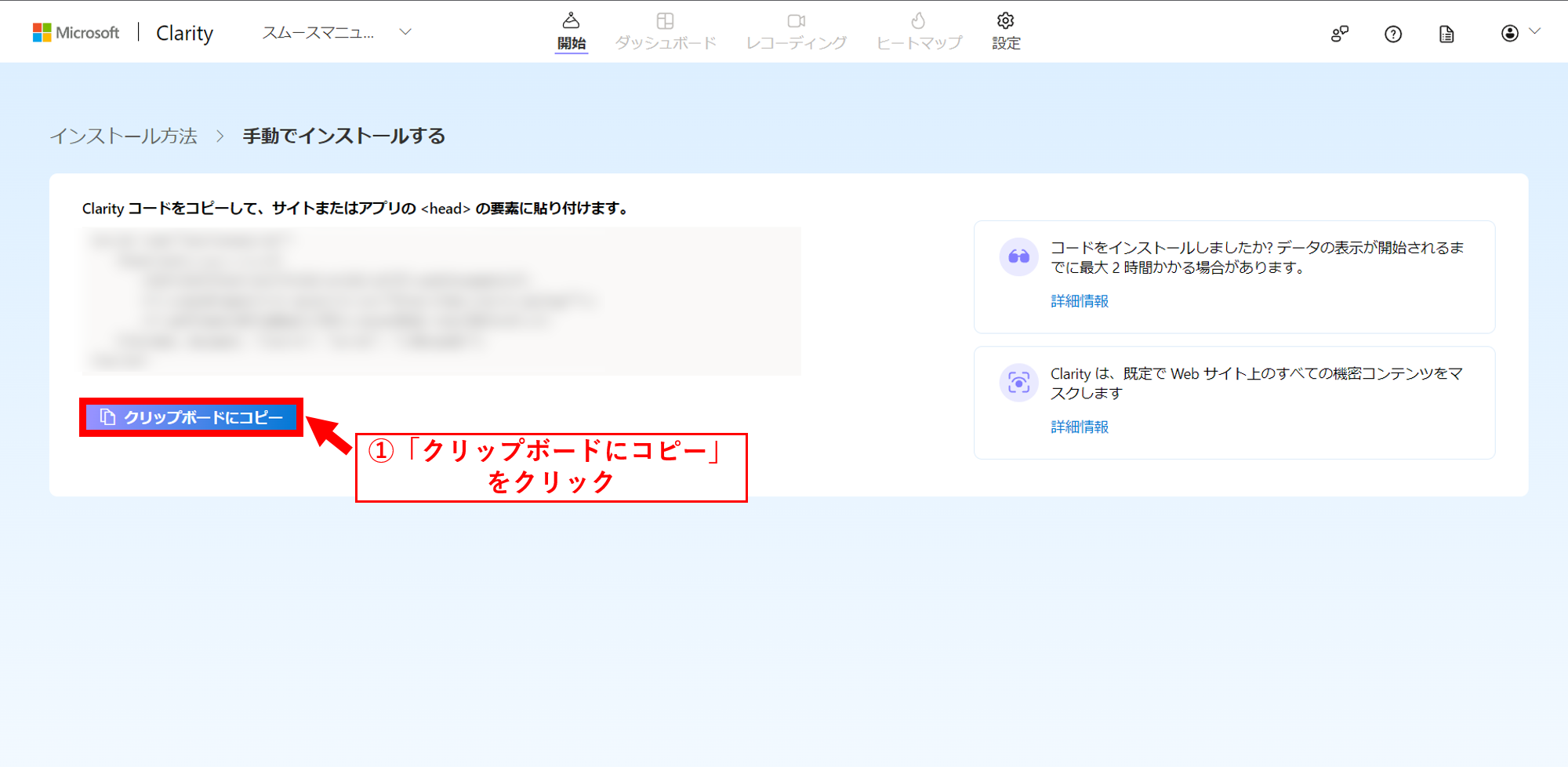Switch to the ダッシュボード tab

click(665, 31)
